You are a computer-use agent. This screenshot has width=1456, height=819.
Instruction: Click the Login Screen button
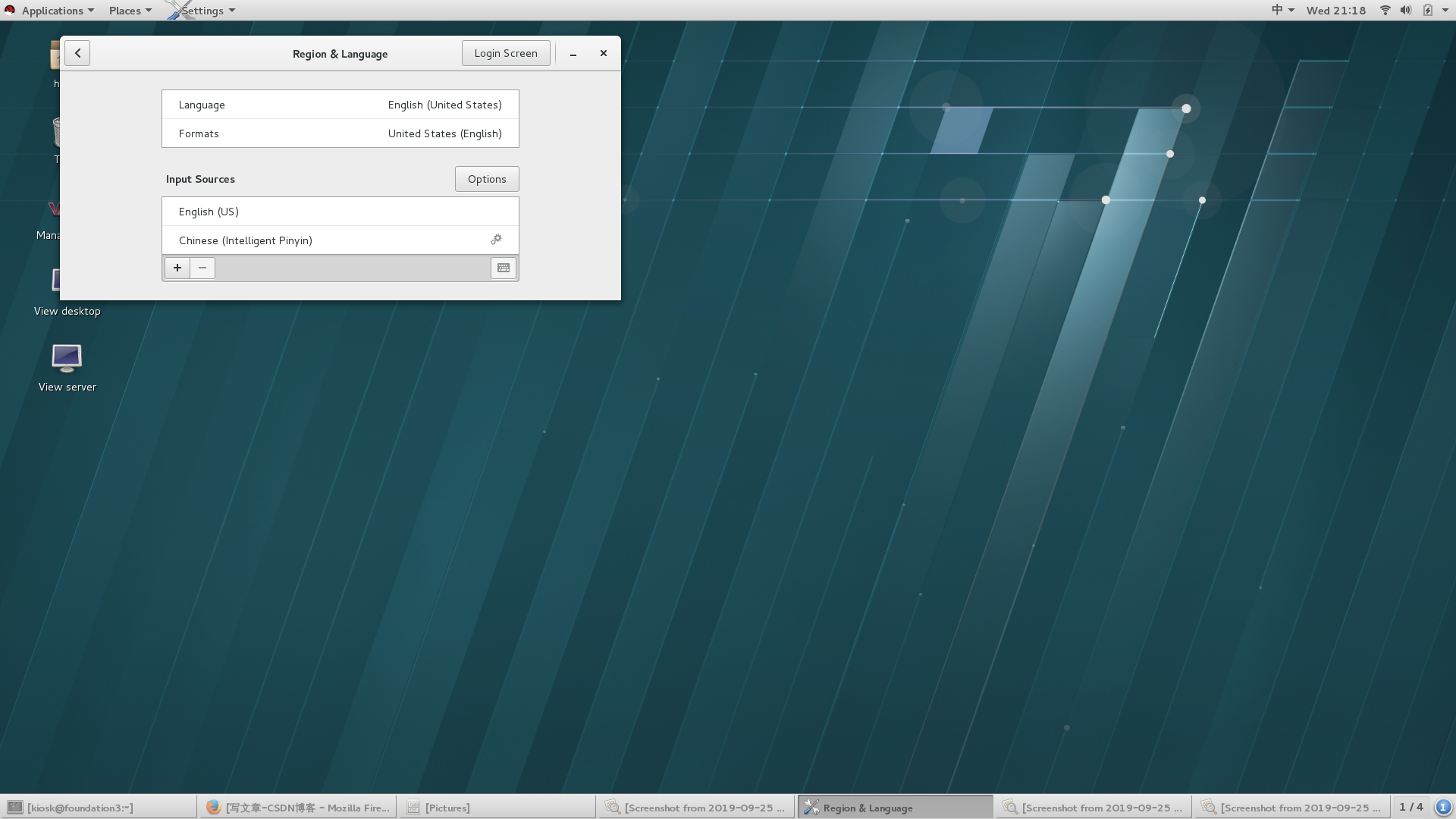(x=506, y=53)
